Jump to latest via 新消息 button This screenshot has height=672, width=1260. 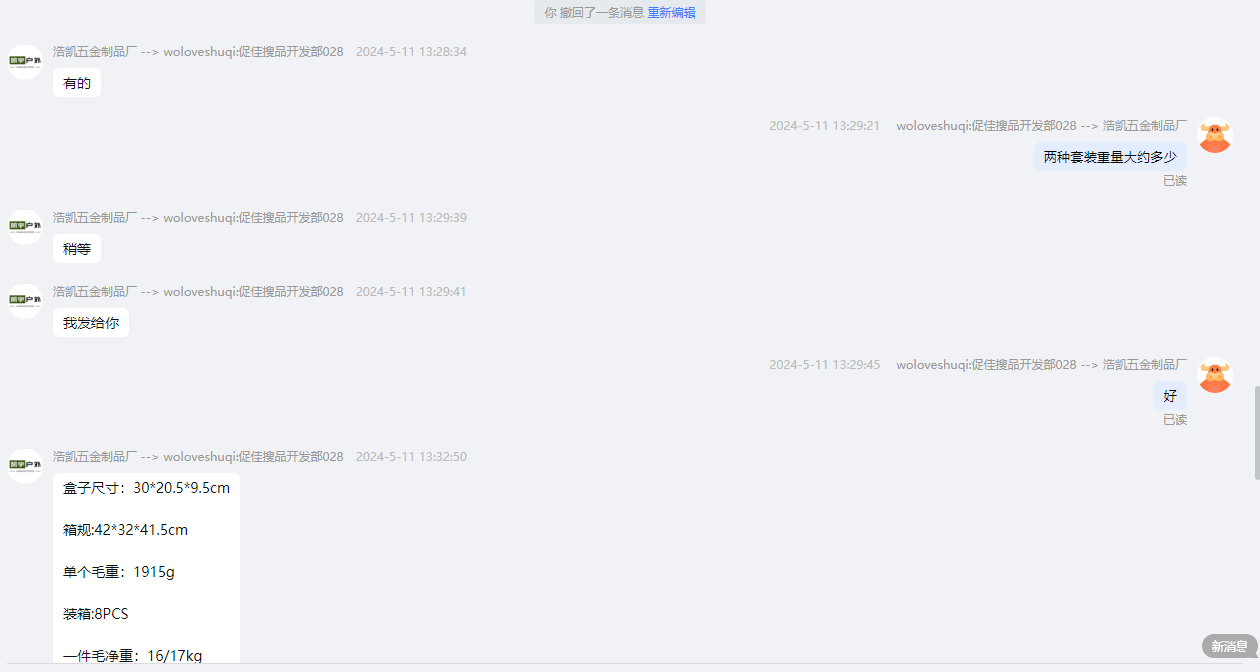(1229, 646)
